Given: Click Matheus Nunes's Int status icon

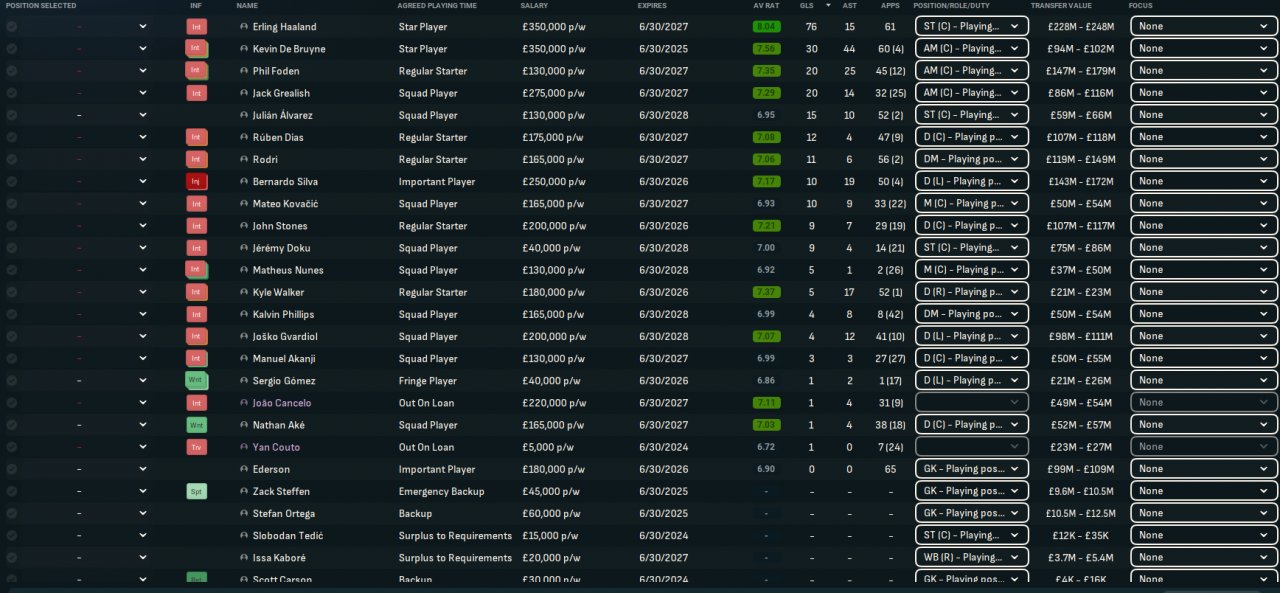Looking at the screenshot, I should tap(197, 270).
